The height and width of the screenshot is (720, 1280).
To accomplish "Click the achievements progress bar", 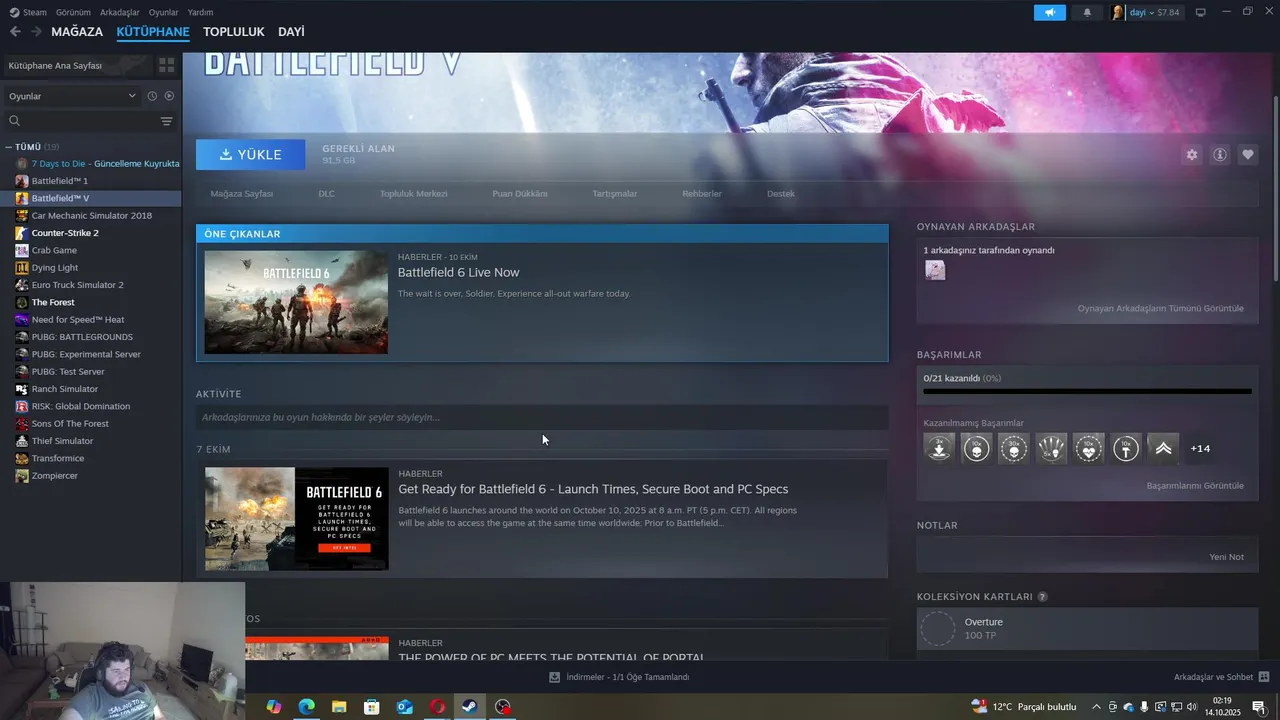I will 1087,391.
